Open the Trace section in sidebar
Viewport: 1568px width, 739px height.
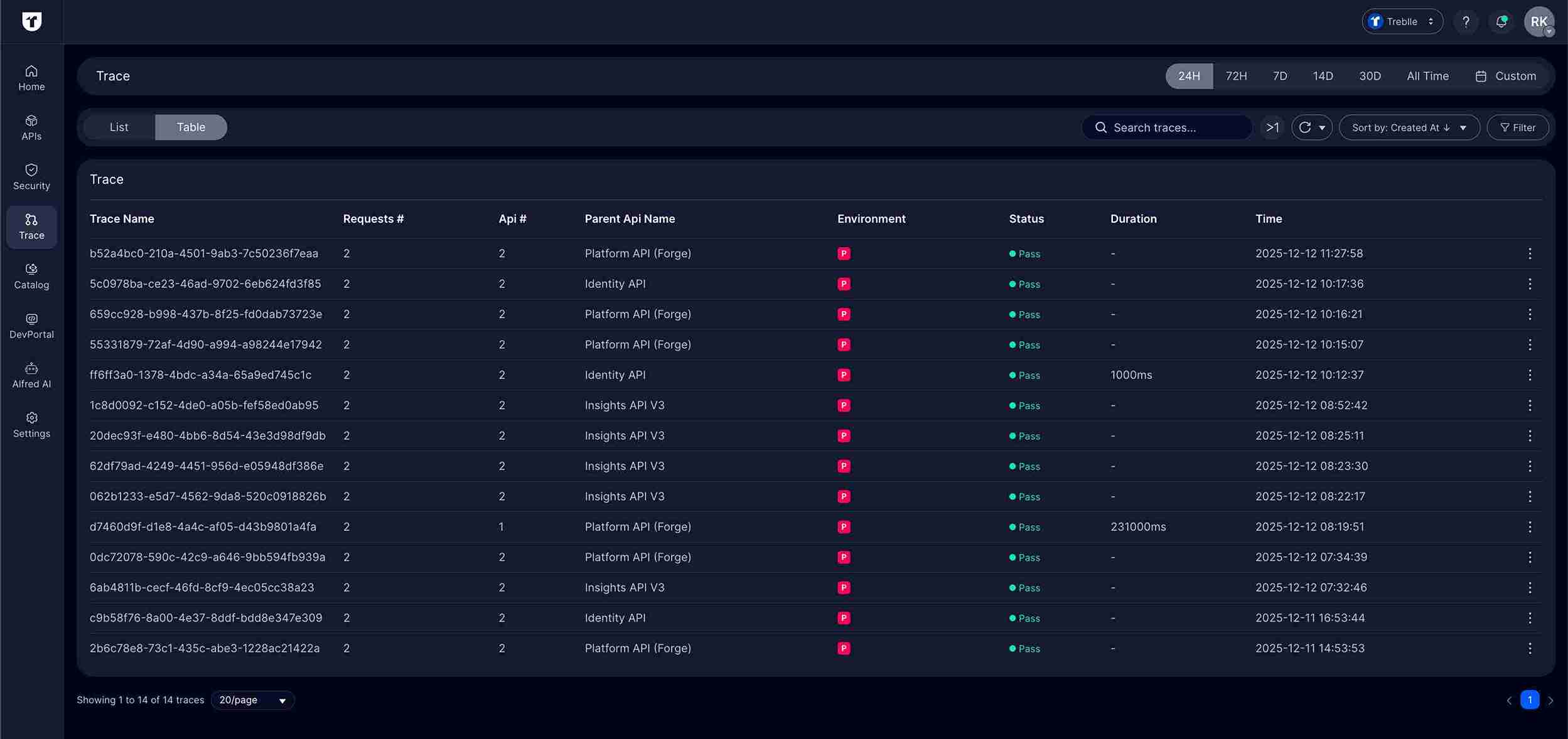(31, 226)
